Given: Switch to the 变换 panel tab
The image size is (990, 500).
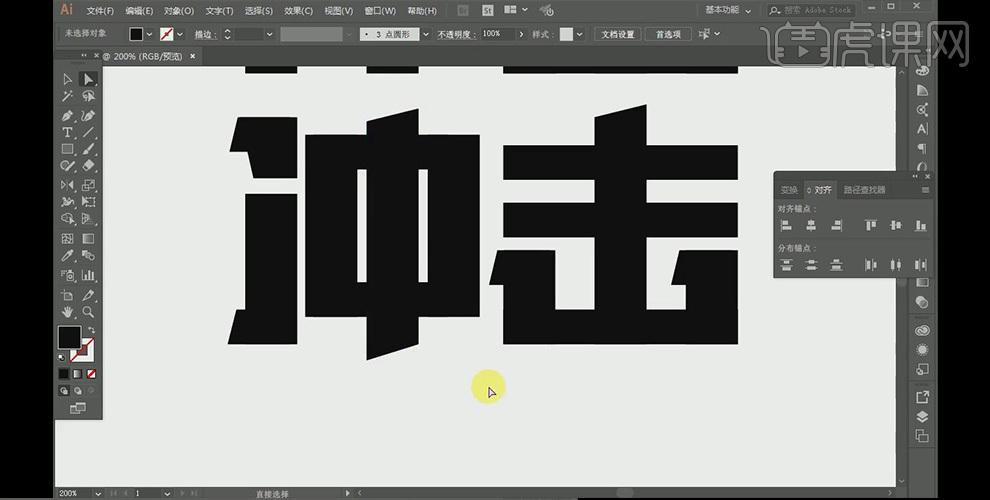Looking at the screenshot, I should coord(789,189).
